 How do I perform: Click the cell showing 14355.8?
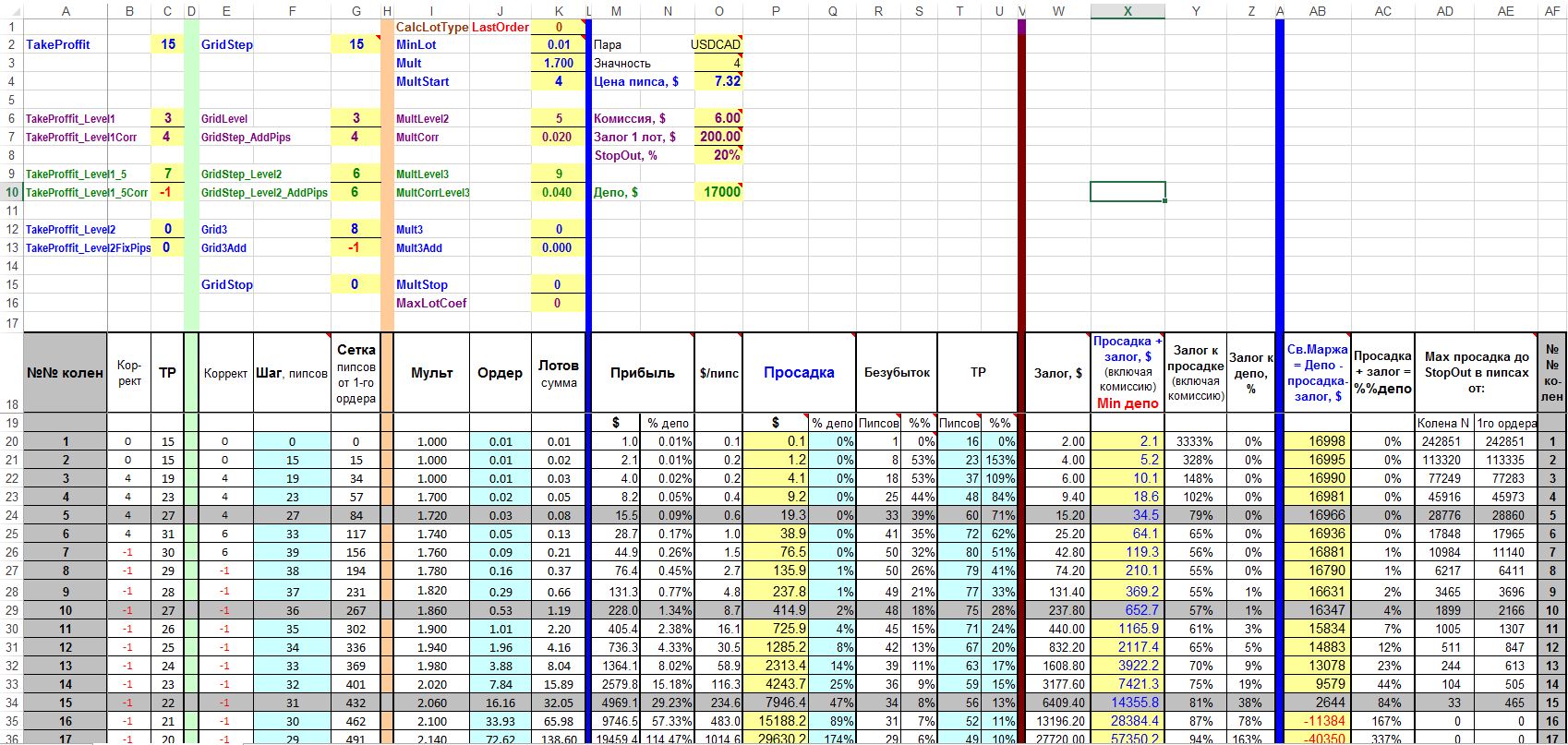[1128, 702]
